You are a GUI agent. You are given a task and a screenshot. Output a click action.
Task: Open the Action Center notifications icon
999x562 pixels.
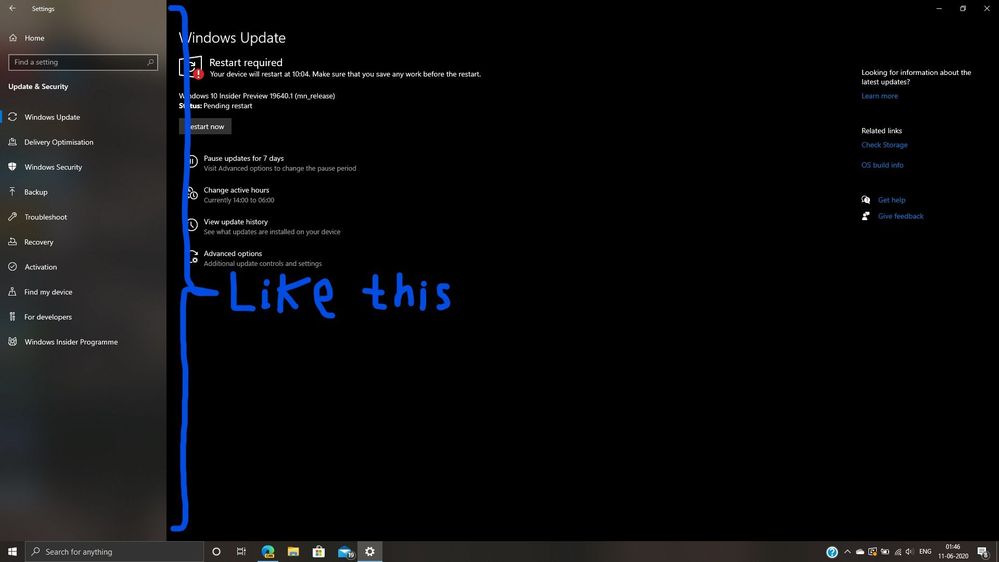984,552
